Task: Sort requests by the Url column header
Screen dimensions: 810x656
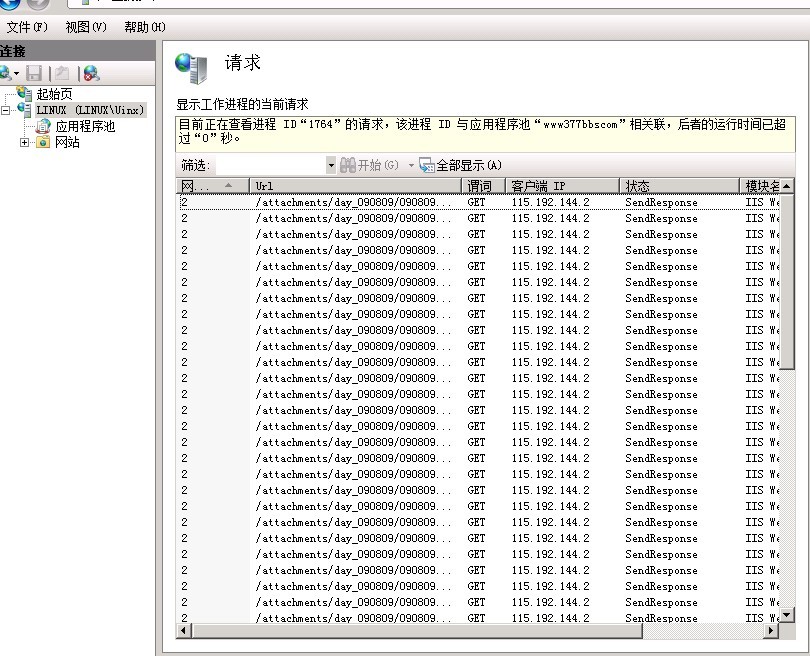Action: (355, 186)
